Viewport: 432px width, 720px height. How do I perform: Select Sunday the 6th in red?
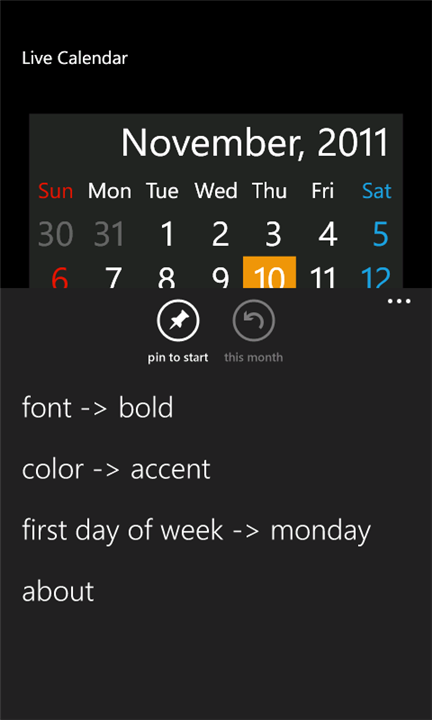pos(60,277)
